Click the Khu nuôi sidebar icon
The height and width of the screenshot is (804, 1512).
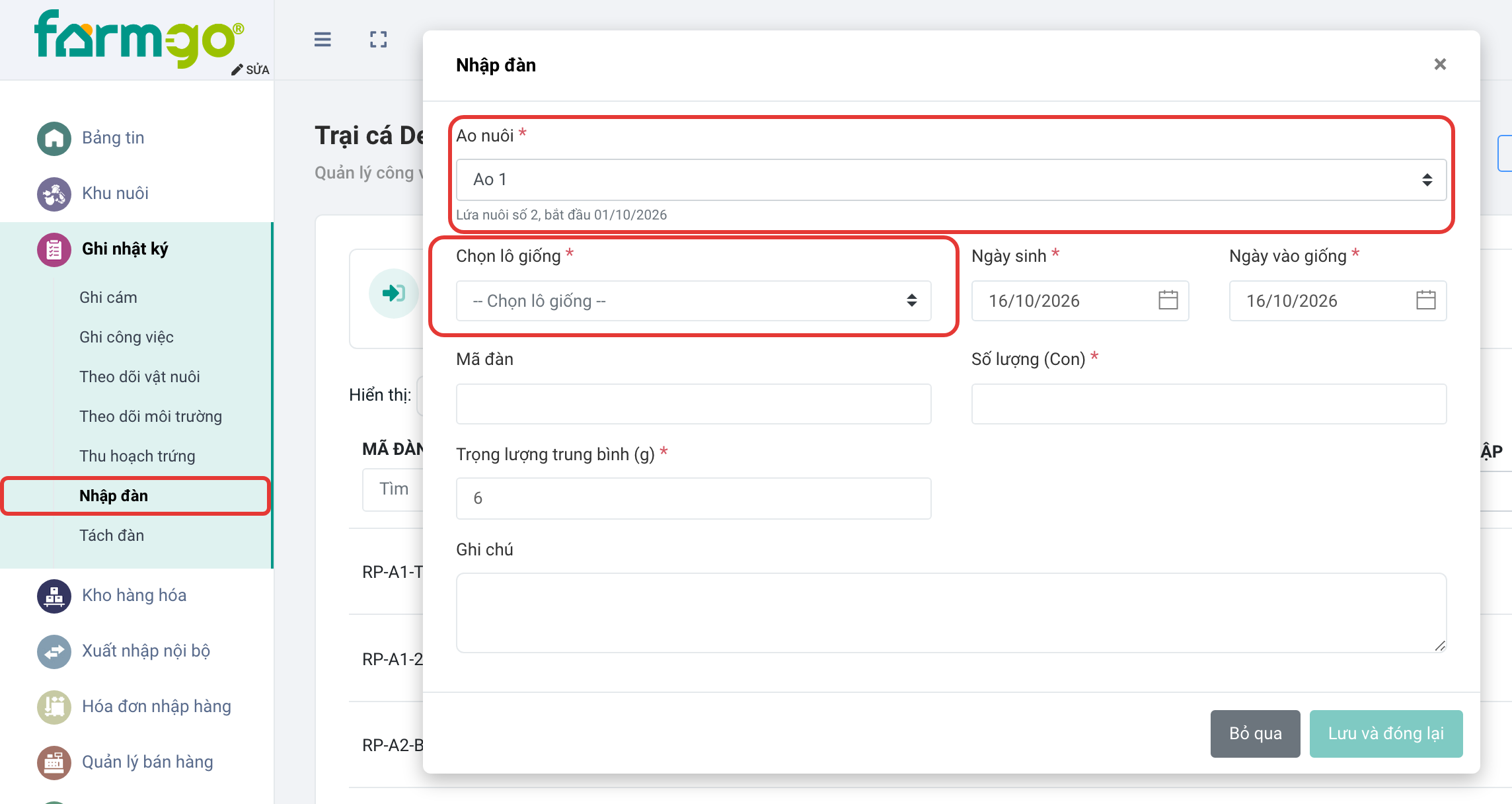[x=54, y=194]
